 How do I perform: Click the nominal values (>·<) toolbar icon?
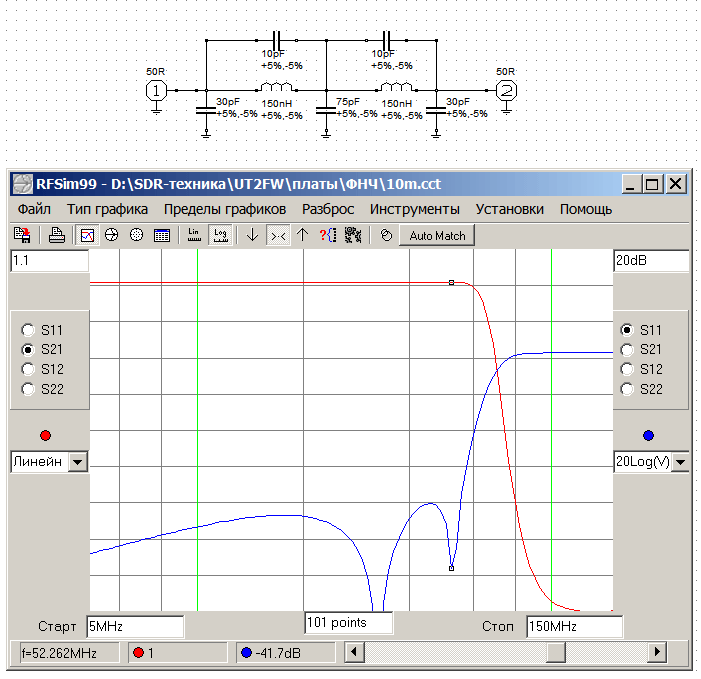point(278,235)
